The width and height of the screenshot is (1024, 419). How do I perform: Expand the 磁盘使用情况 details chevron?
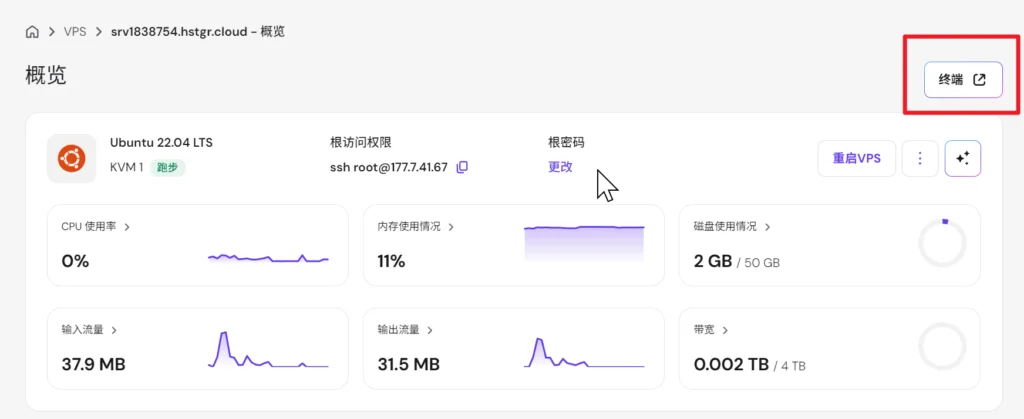pyautogui.click(x=767, y=227)
